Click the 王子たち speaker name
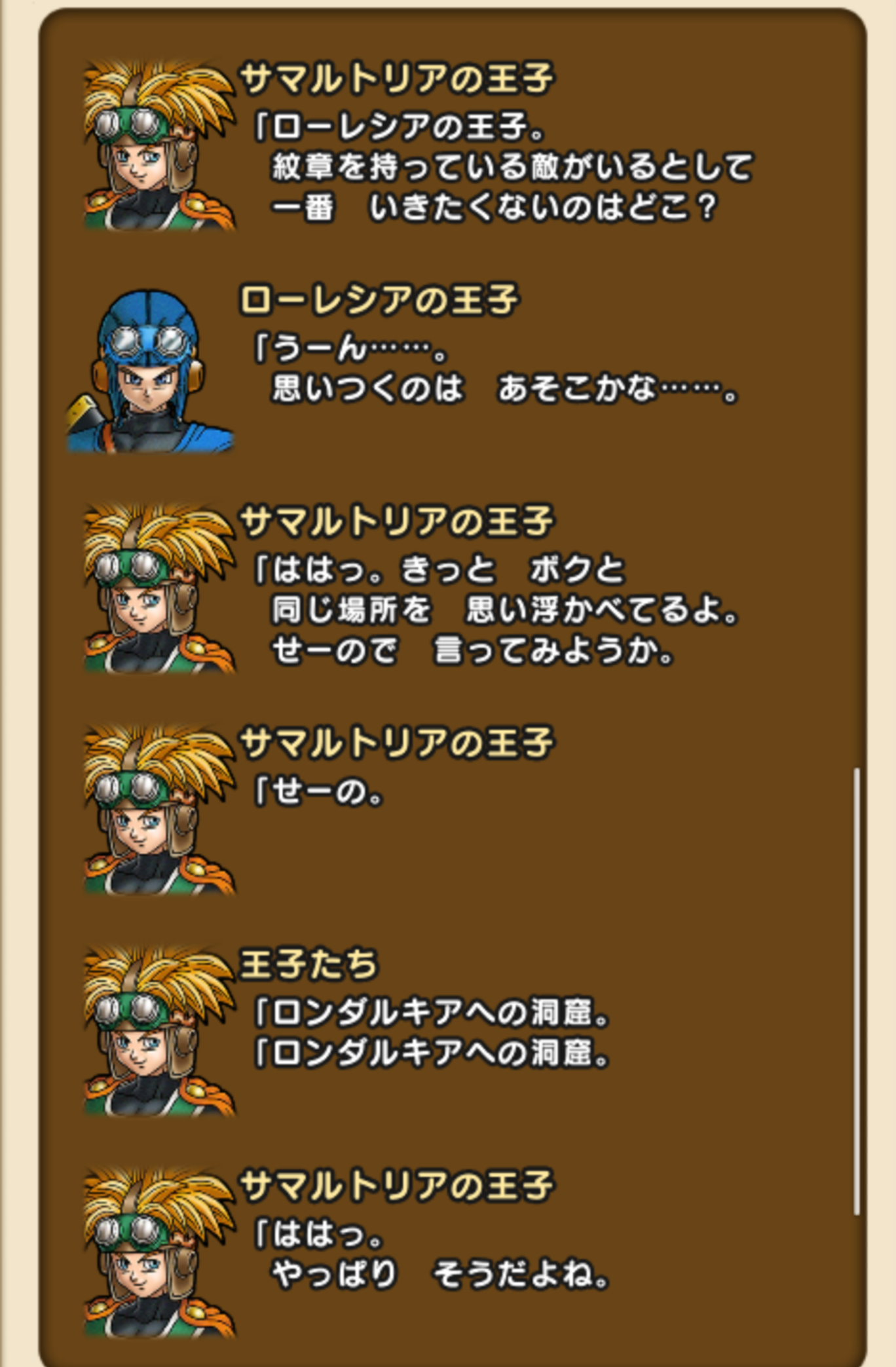 click(x=309, y=964)
